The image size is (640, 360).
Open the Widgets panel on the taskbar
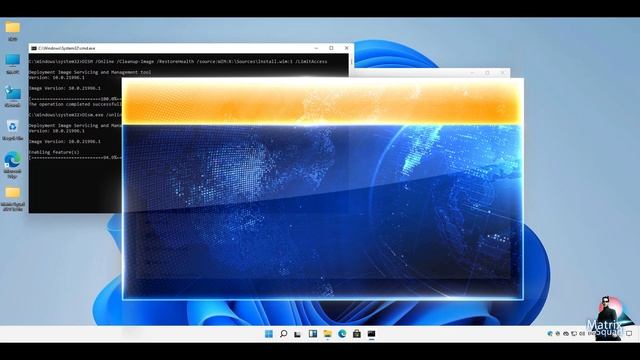pyautogui.click(x=313, y=334)
